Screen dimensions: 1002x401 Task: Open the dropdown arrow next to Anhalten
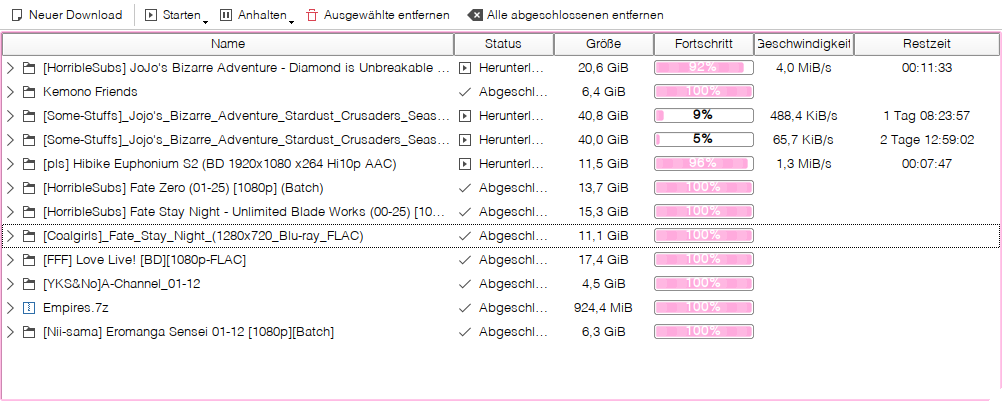[291, 22]
